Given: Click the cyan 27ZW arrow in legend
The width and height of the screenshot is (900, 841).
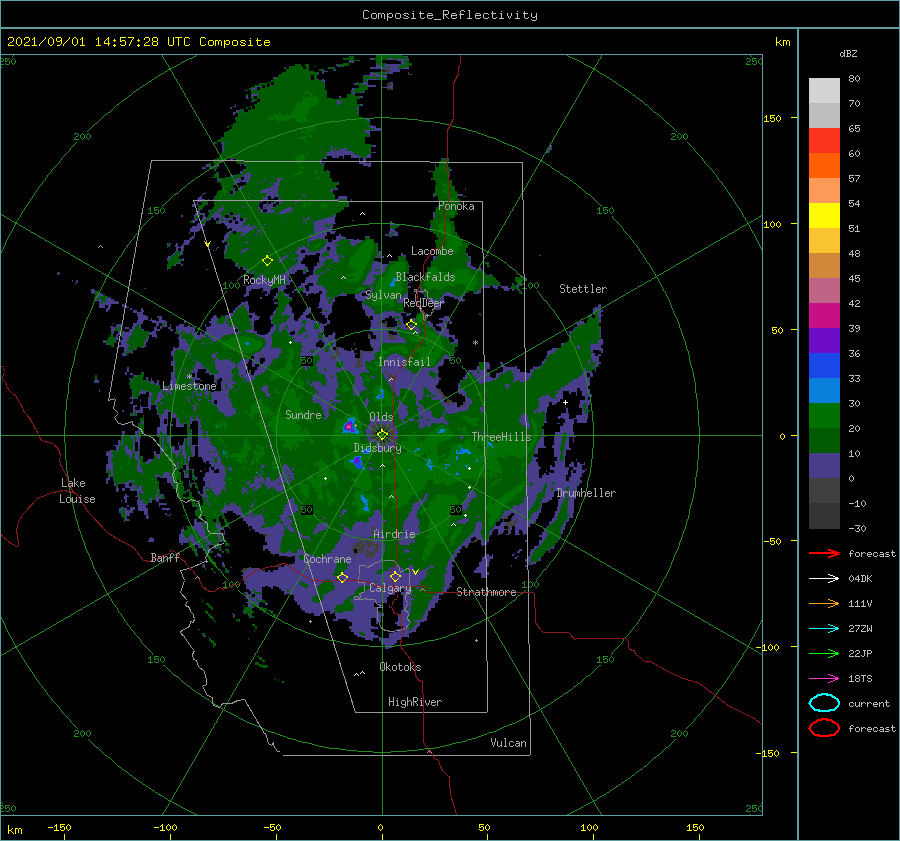Looking at the screenshot, I should (x=824, y=629).
